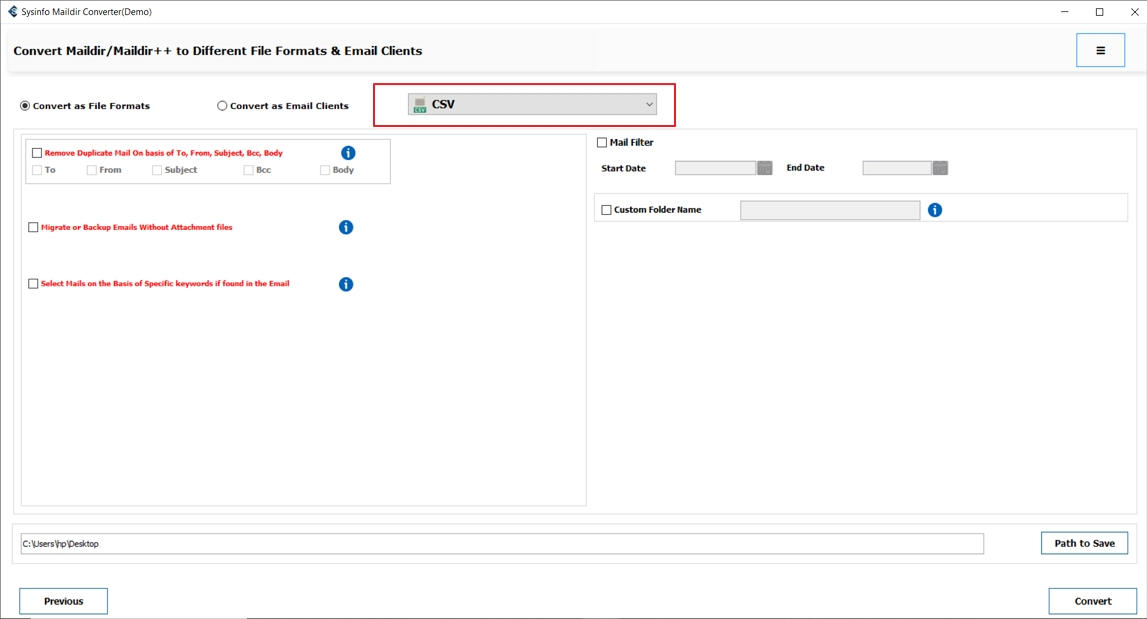Click the Sysinfo app logo in title bar
This screenshot has height=619, width=1147.
pos(12,12)
